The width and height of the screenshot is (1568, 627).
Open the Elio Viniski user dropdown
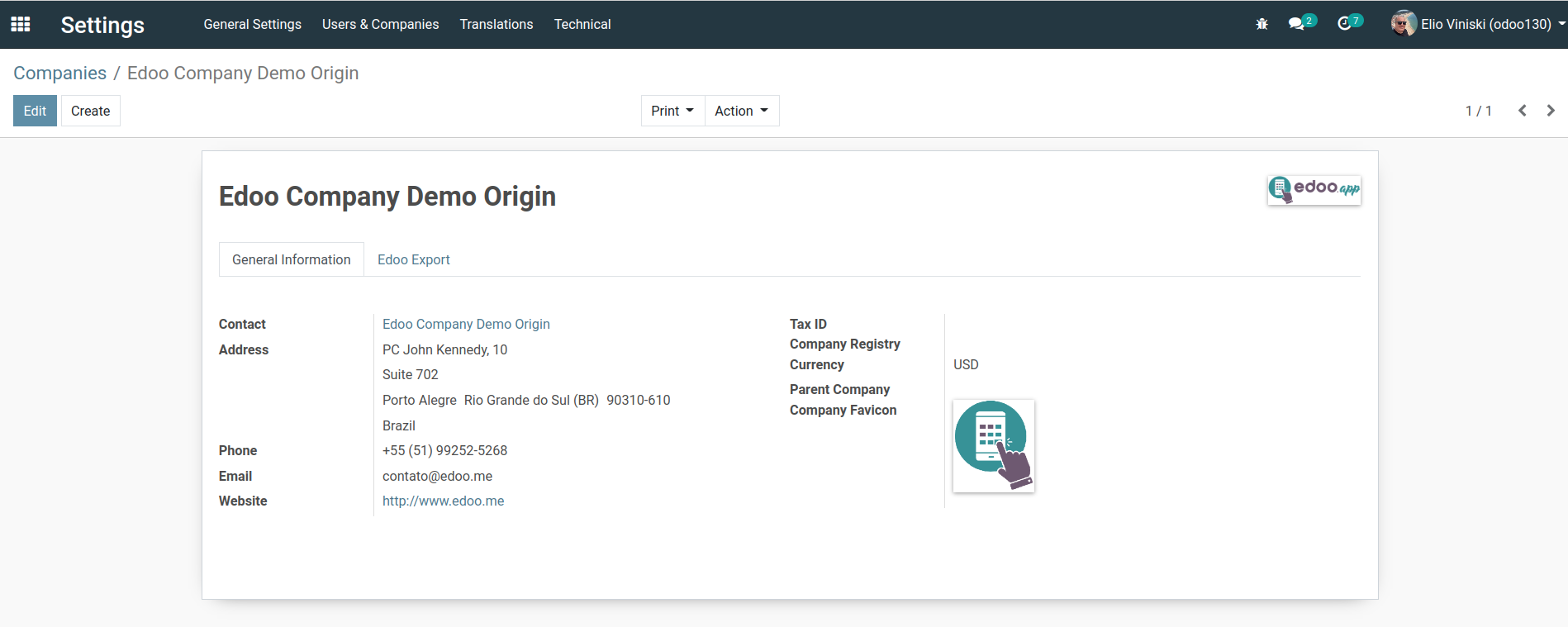click(1479, 24)
